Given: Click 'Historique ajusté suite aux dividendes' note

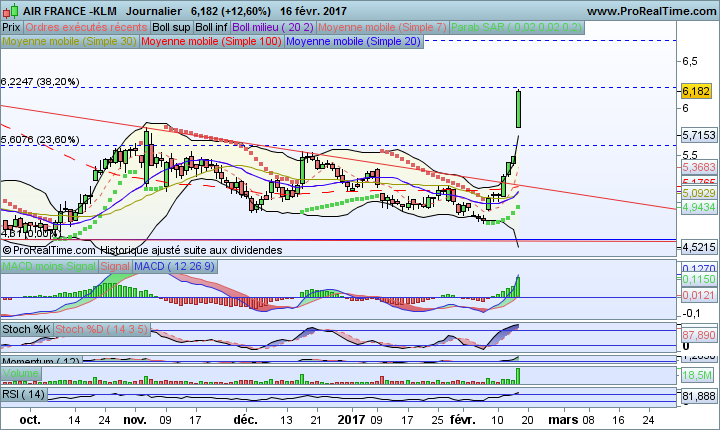Looking at the screenshot, I should (191, 250).
